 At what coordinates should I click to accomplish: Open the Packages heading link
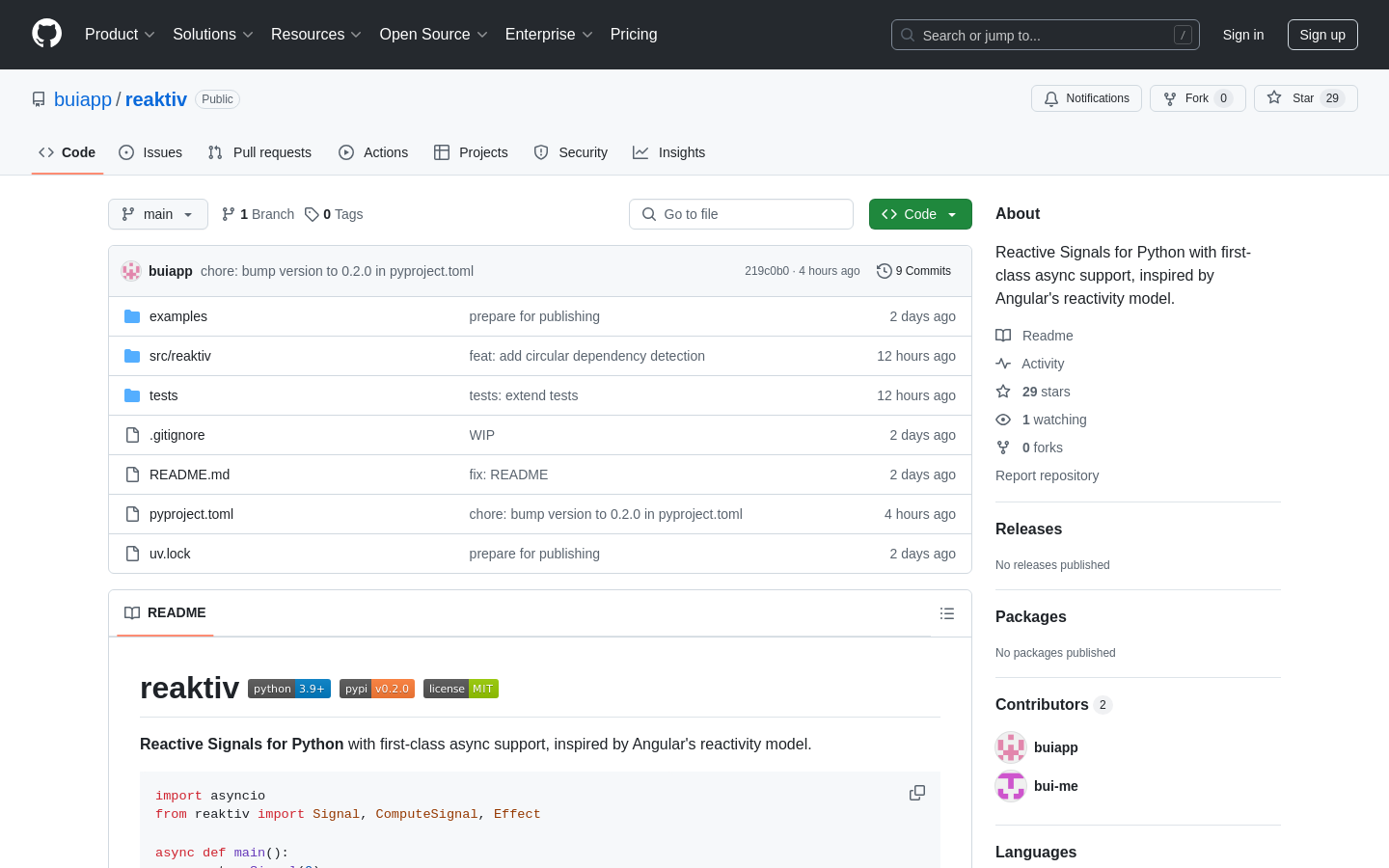[x=1031, y=617]
